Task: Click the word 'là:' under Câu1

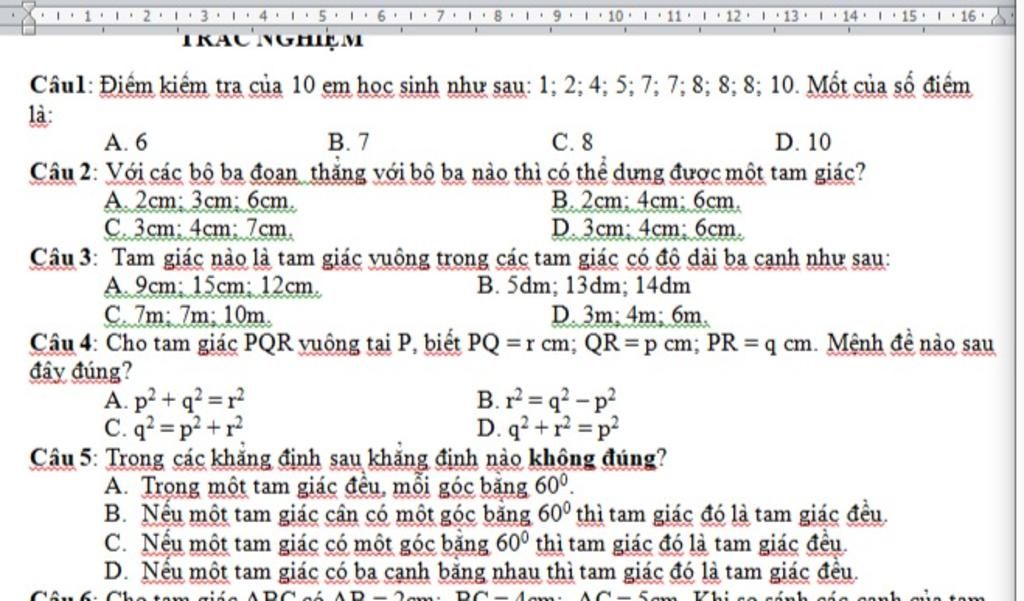Action: coord(41,114)
